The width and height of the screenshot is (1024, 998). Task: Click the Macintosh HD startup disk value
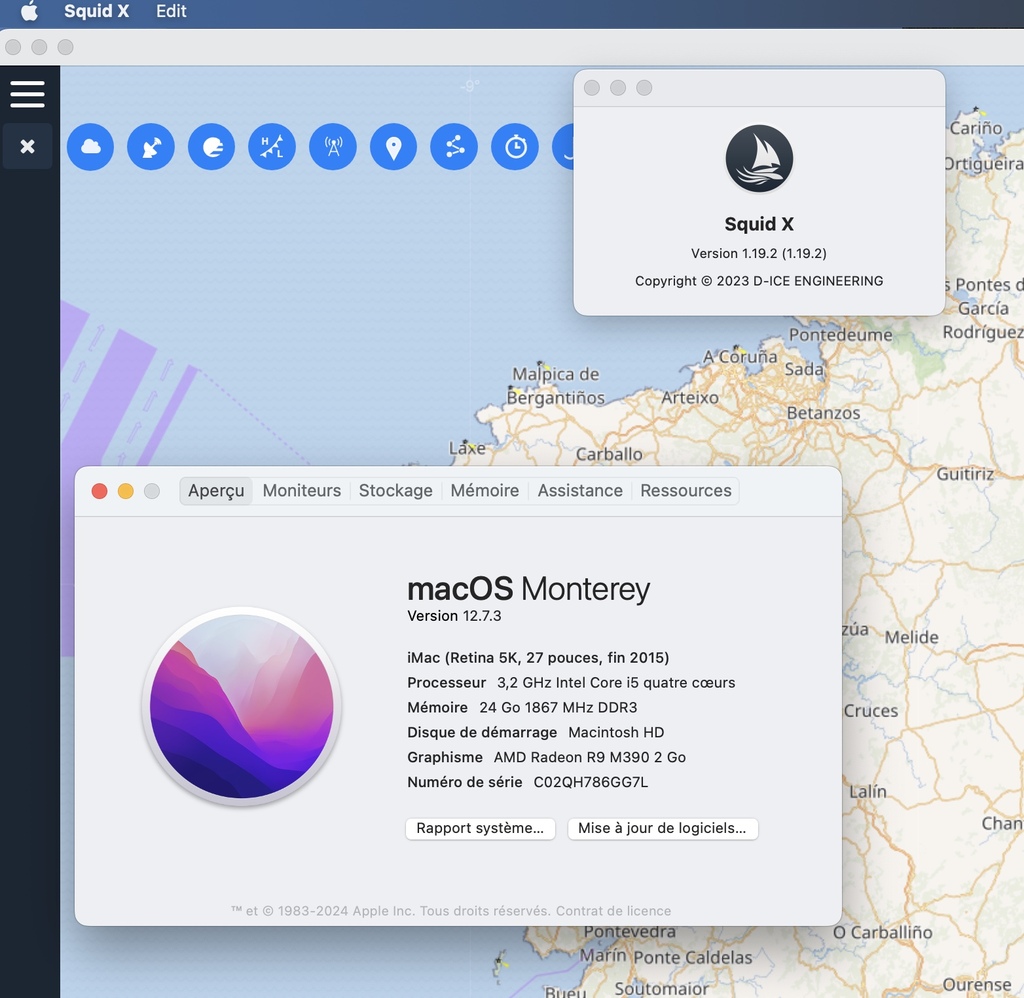pyautogui.click(x=616, y=732)
